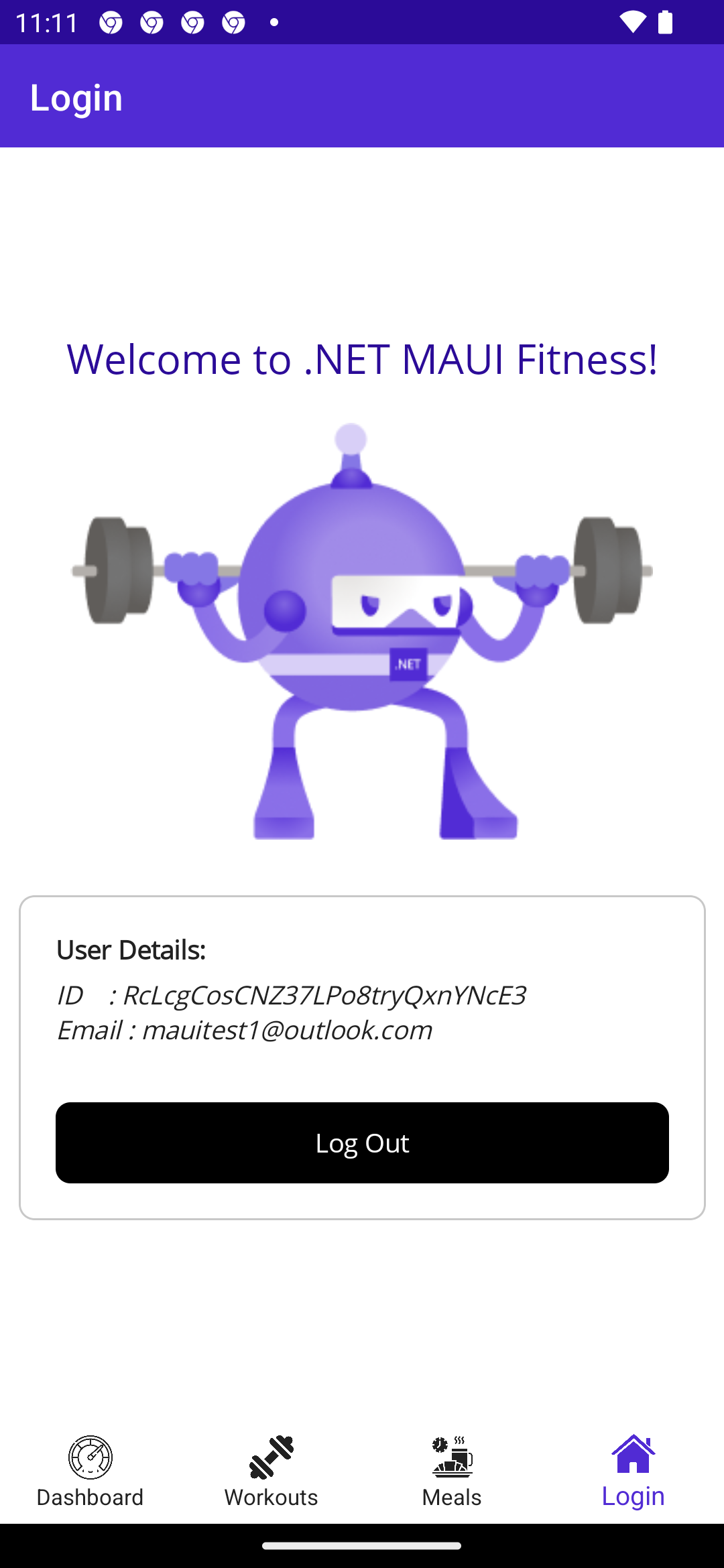Tap the Welcome to .NET MAUI Fitness heading
724x1568 pixels.
click(x=362, y=359)
